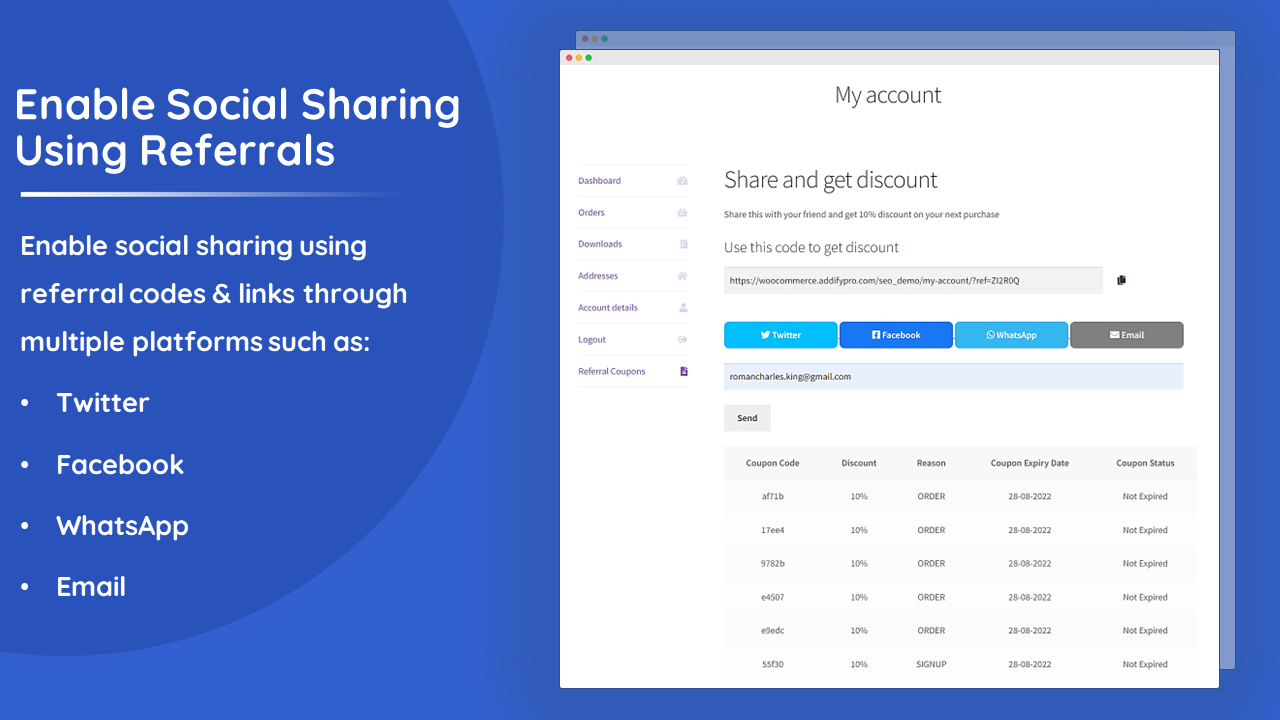This screenshot has width=1280, height=720.
Task: Click inside the referral URL field
Action: pyautogui.click(x=913, y=281)
